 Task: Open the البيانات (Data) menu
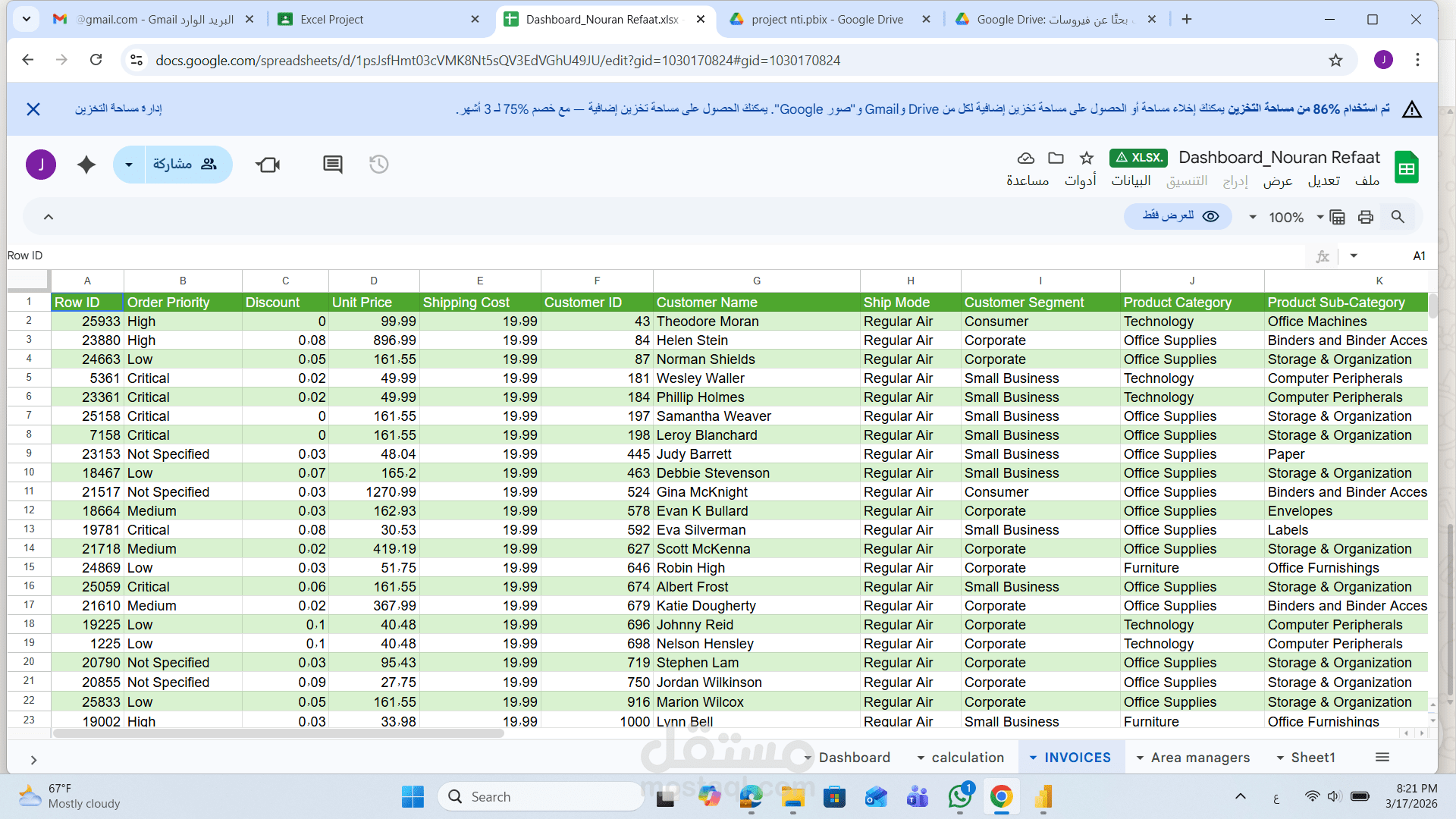[x=1131, y=180]
